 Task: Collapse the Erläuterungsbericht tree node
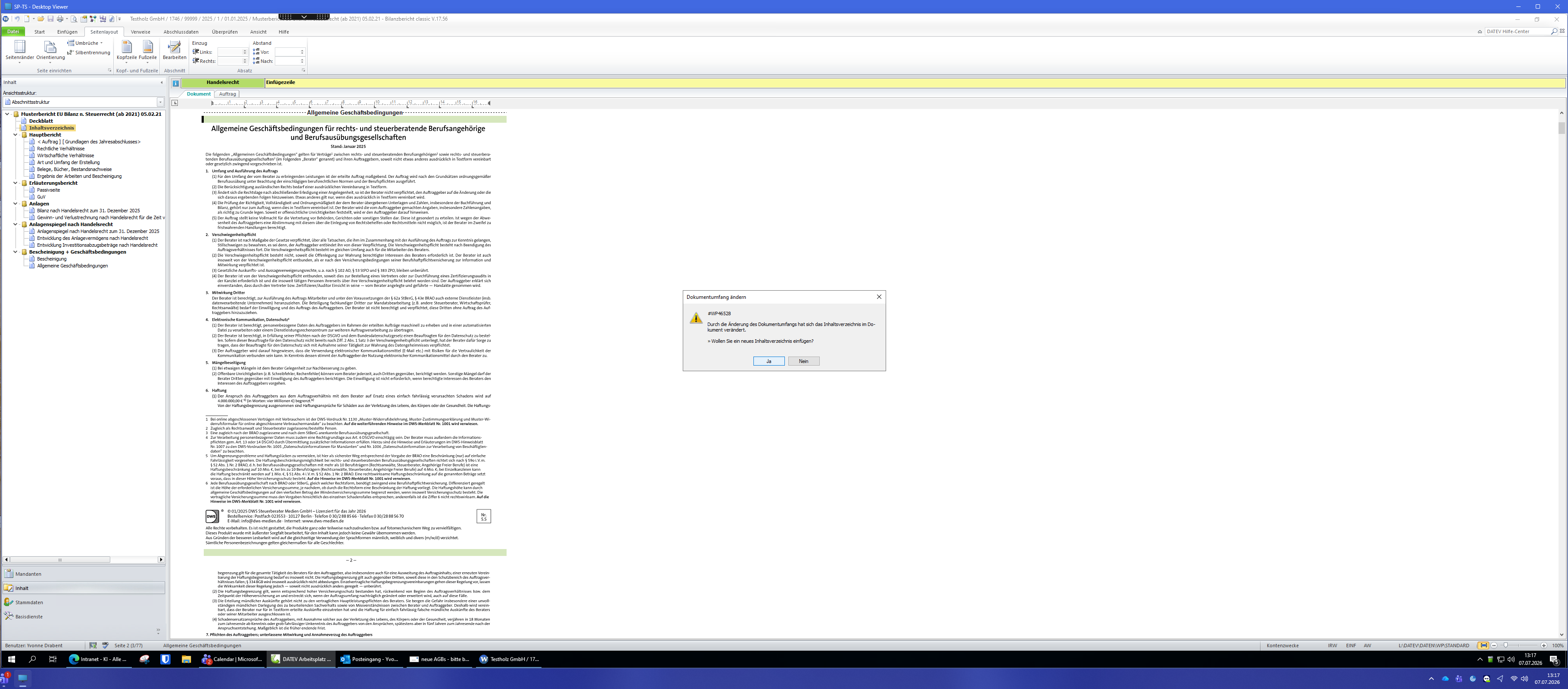point(16,183)
